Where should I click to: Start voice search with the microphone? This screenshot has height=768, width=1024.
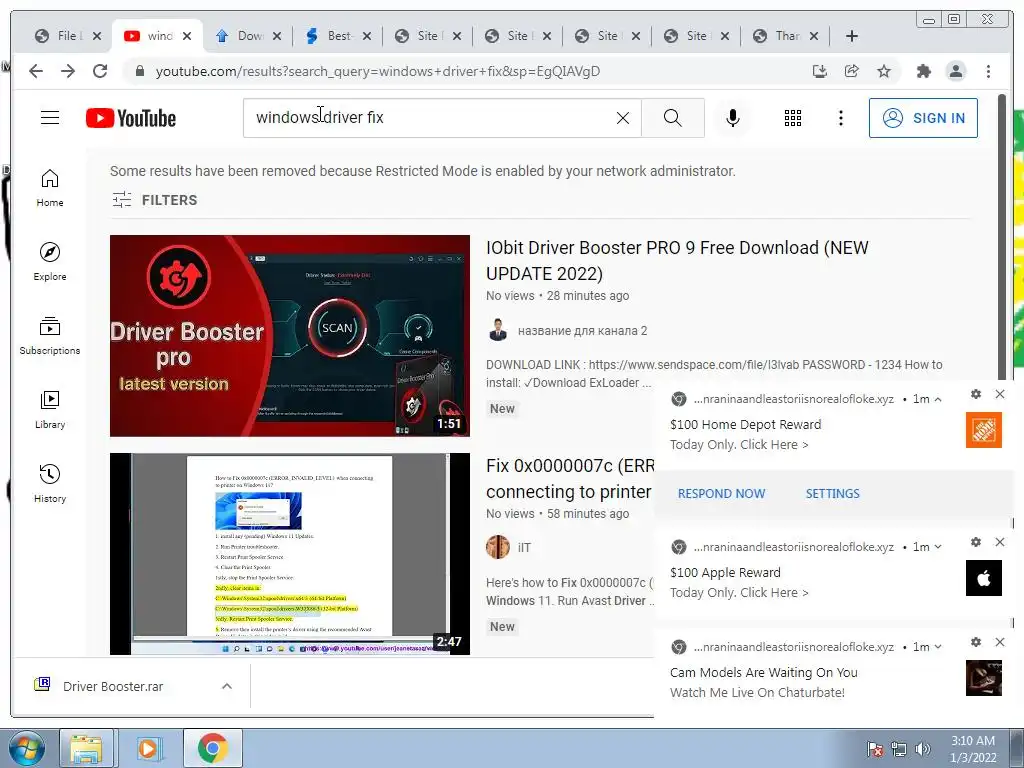(733, 118)
